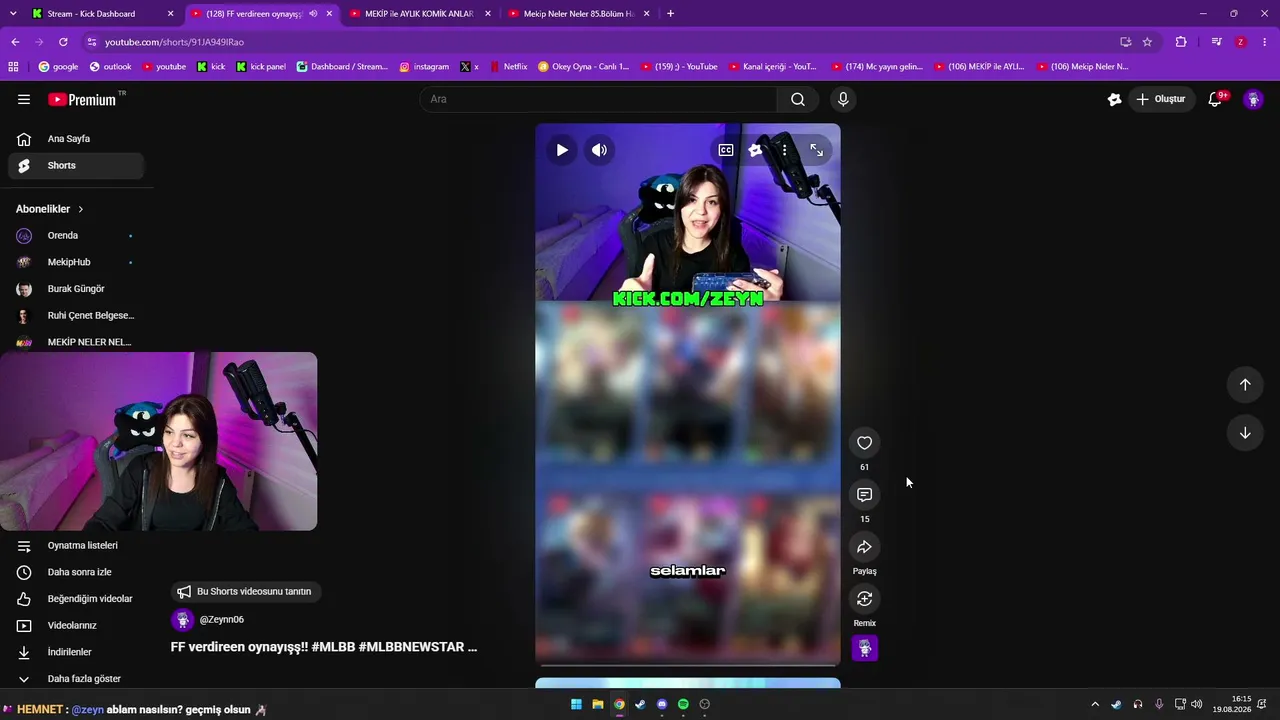
Task: Remix this Short
Action: (x=865, y=599)
